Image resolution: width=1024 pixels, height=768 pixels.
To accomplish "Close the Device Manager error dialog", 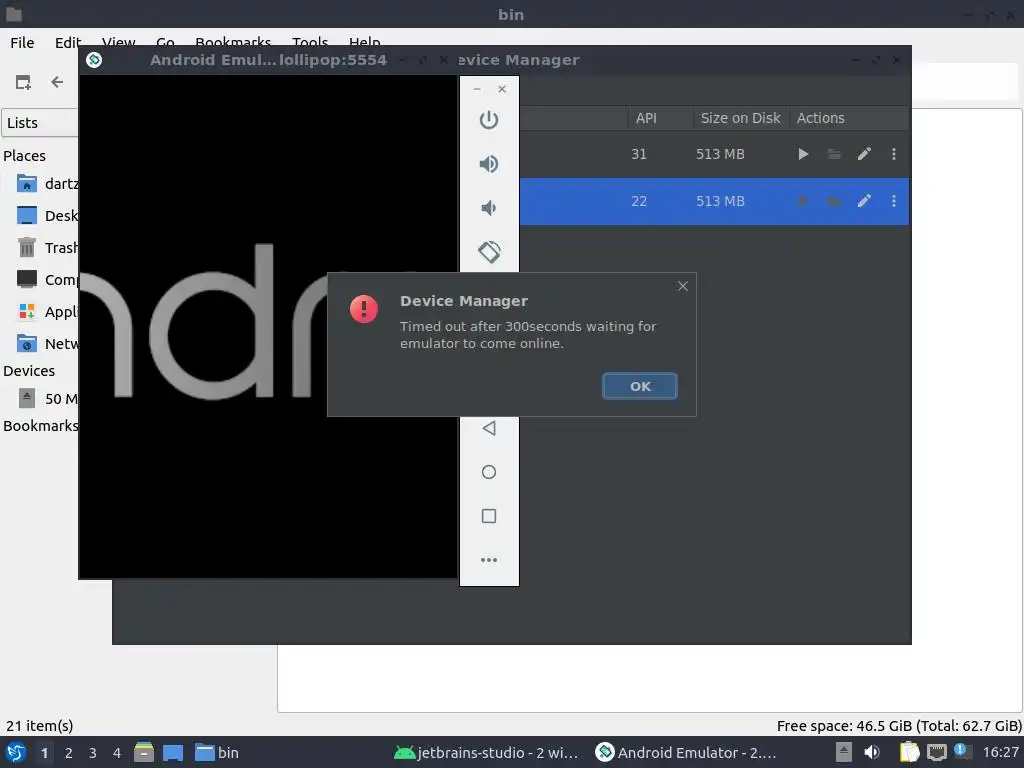I will click(x=682, y=286).
